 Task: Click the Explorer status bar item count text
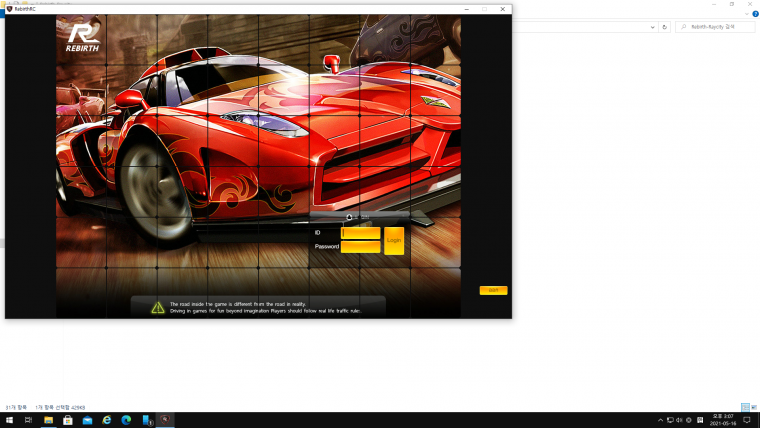(16, 408)
